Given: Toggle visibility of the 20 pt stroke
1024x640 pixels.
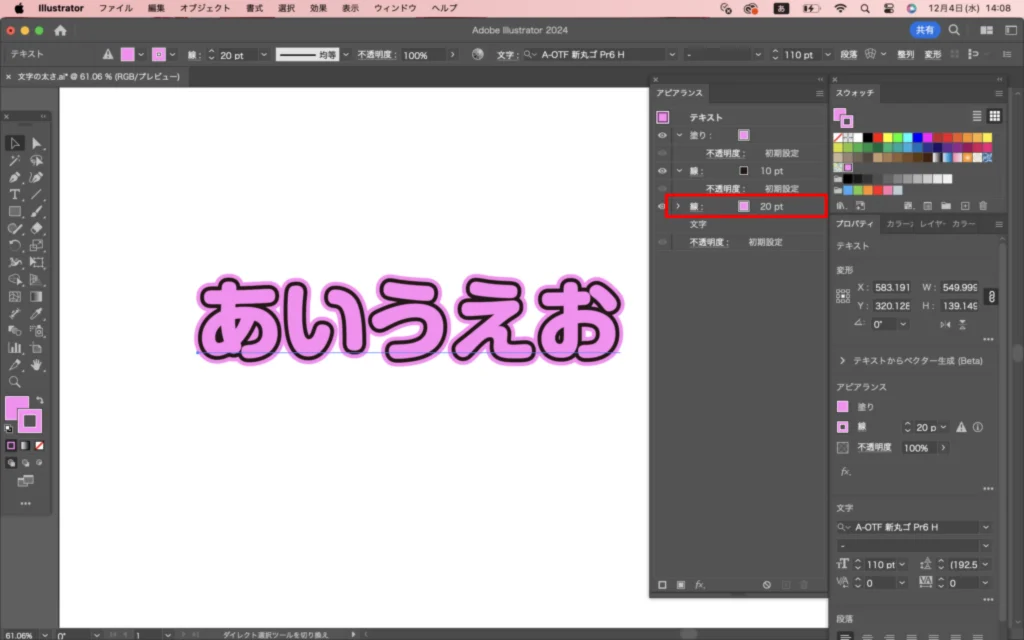Looking at the screenshot, I should (x=662, y=206).
